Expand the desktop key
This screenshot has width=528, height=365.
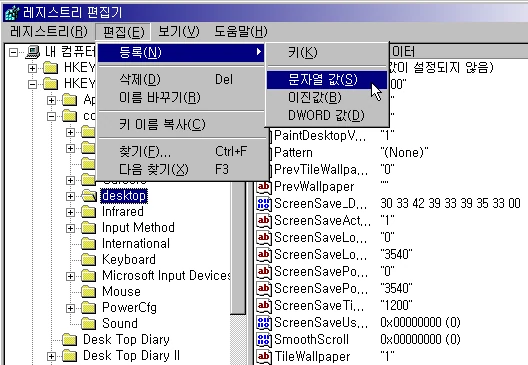[70, 196]
